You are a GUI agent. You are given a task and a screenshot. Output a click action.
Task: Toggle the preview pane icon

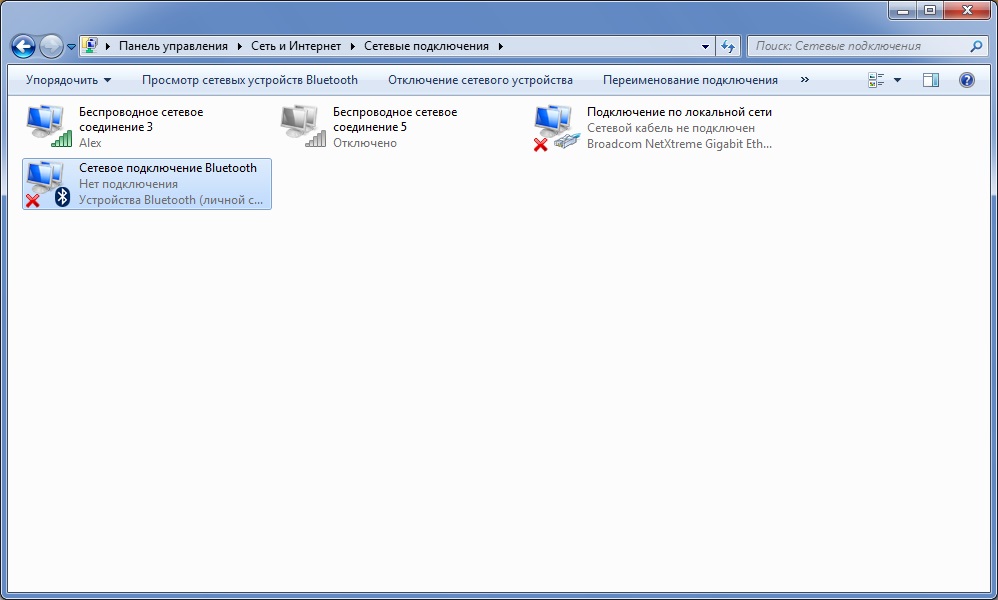[x=931, y=80]
